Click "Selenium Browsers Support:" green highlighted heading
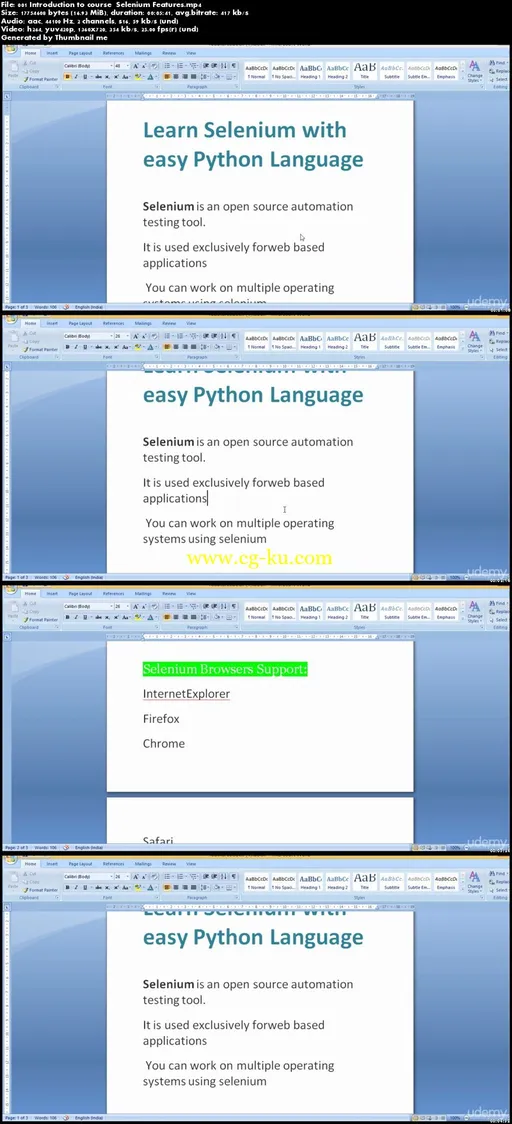The image size is (512, 1124). pos(225,669)
